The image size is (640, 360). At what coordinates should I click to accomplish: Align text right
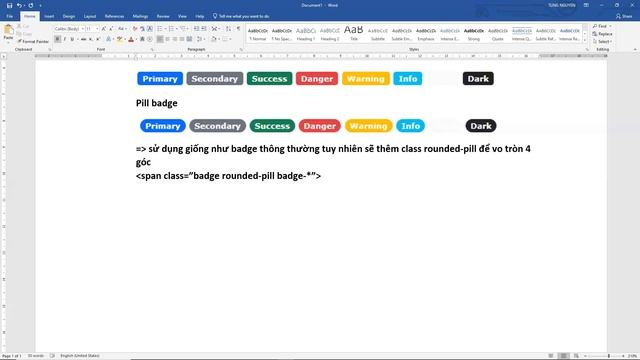175,39
